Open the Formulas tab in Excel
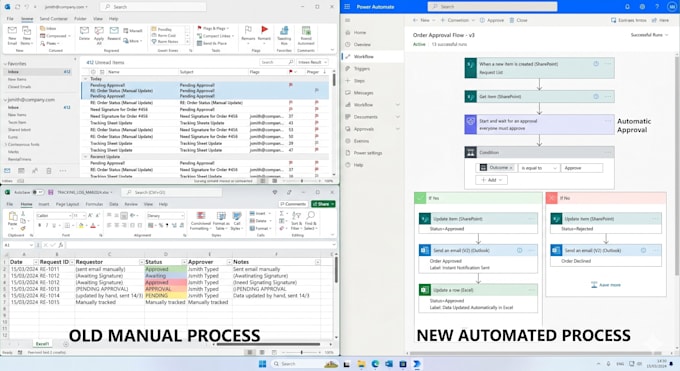The width and height of the screenshot is (680, 371). [x=94, y=204]
